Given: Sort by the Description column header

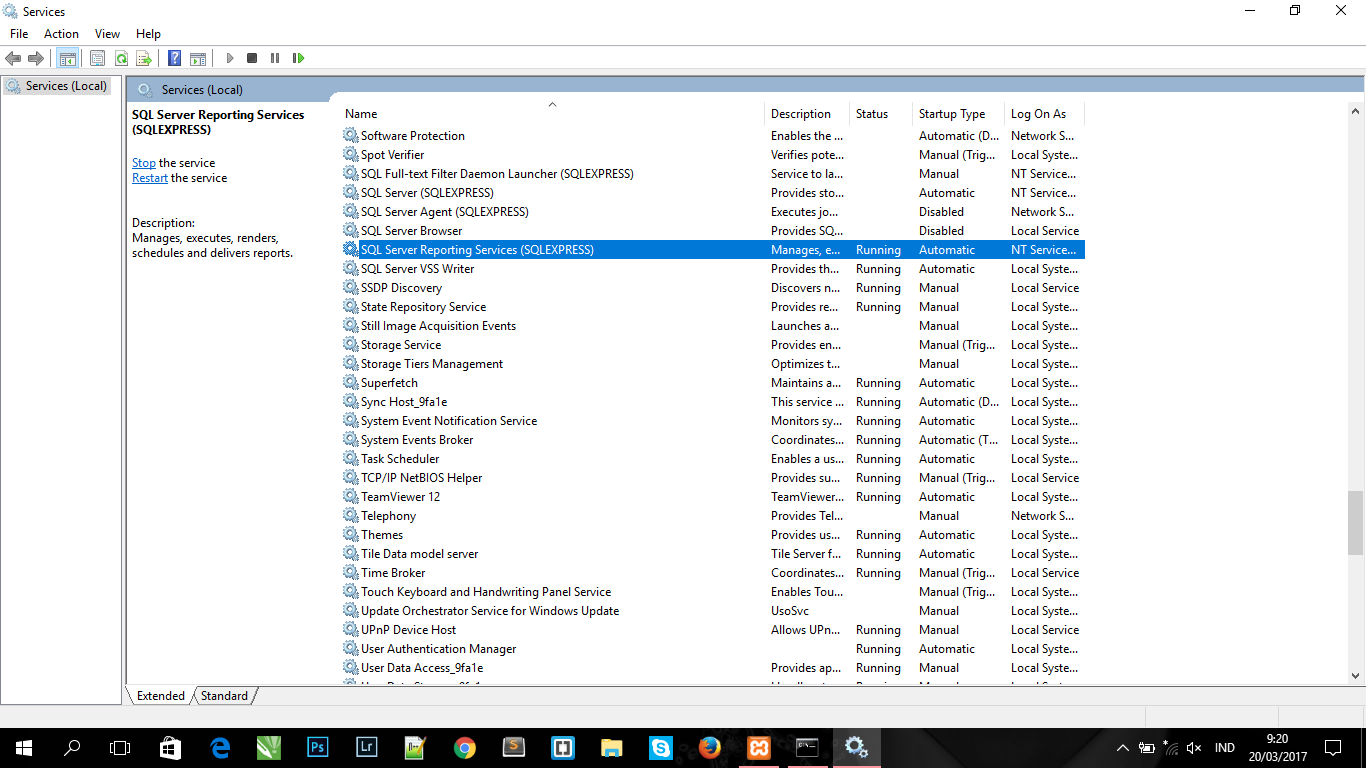Looking at the screenshot, I should click(808, 114).
